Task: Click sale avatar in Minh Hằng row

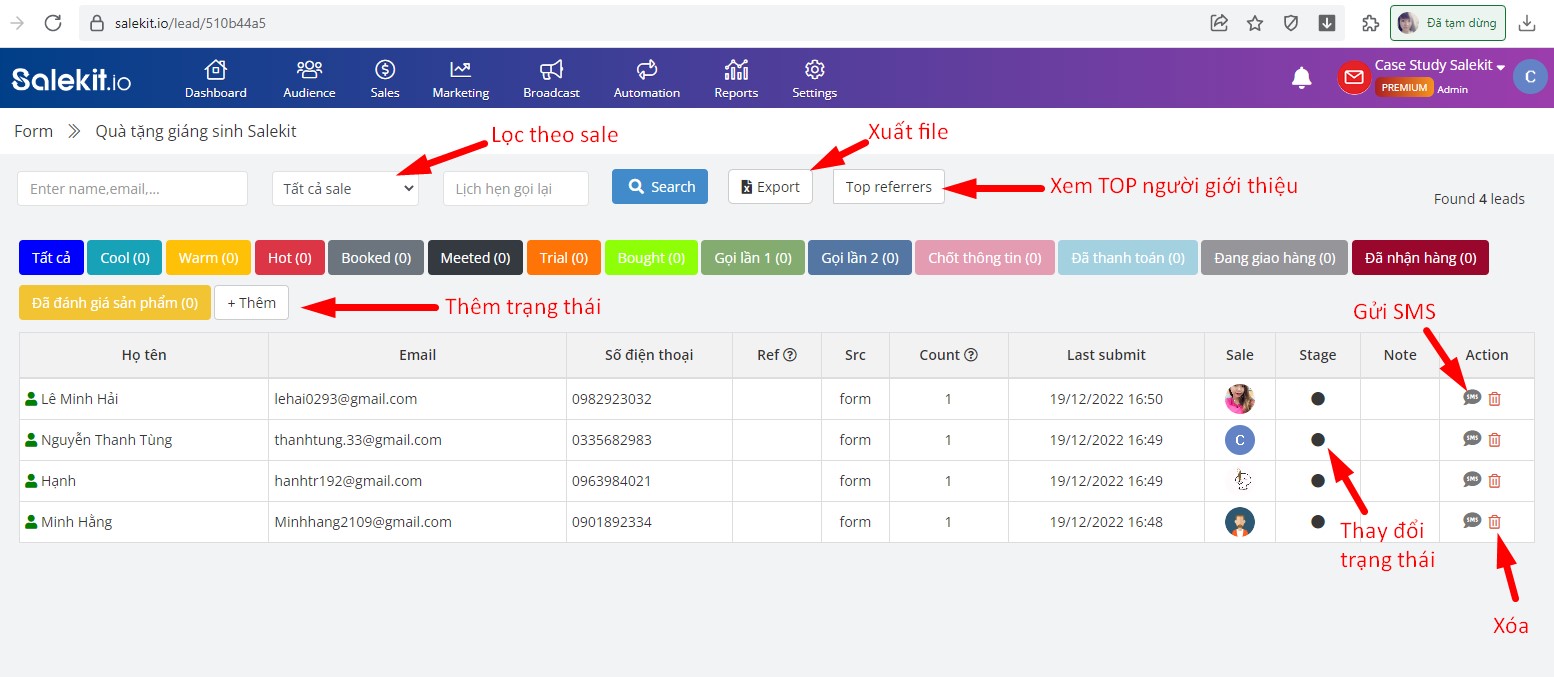Action: click(x=1239, y=522)
